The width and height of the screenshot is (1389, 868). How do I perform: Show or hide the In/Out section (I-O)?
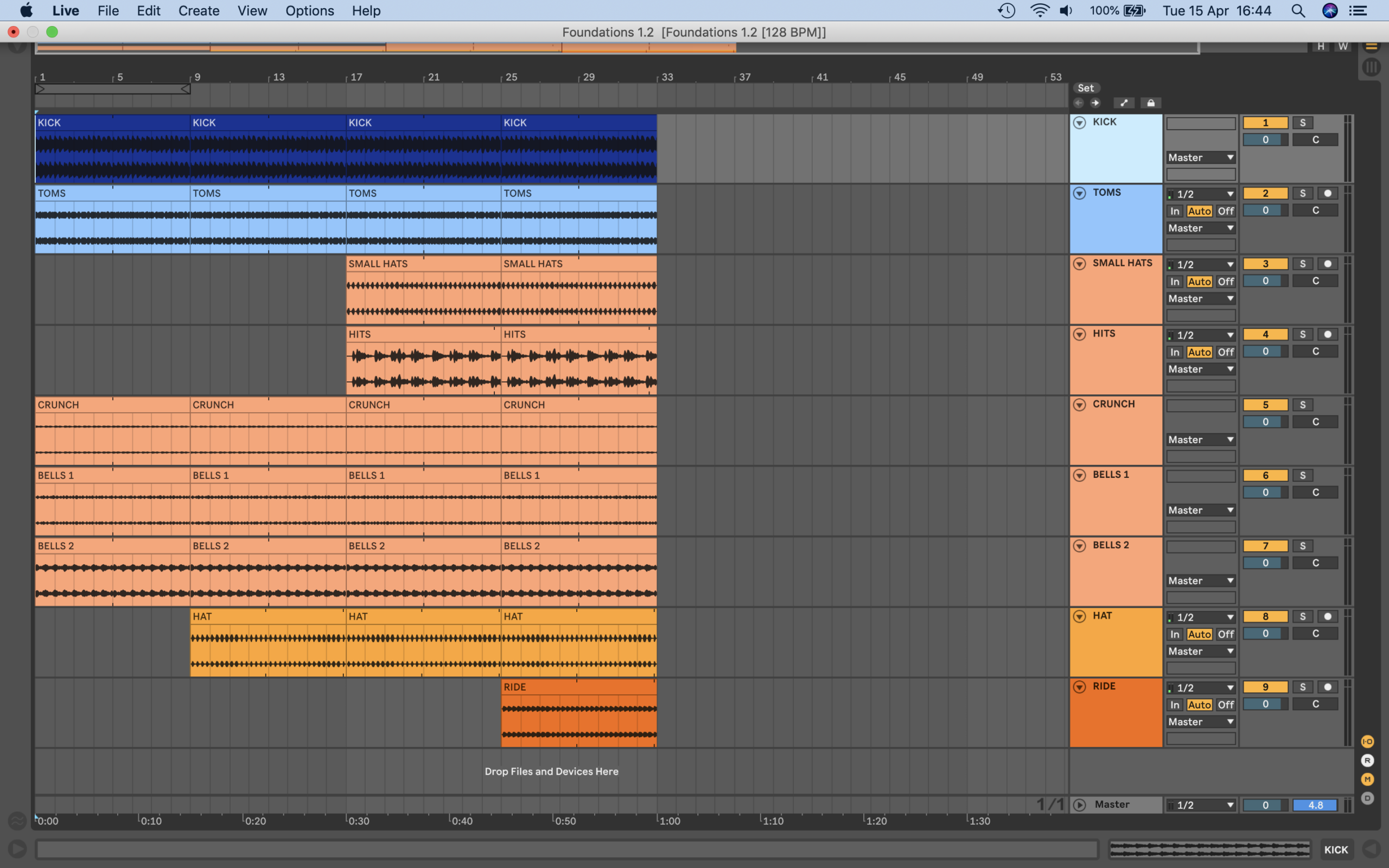pos(1367,742)
